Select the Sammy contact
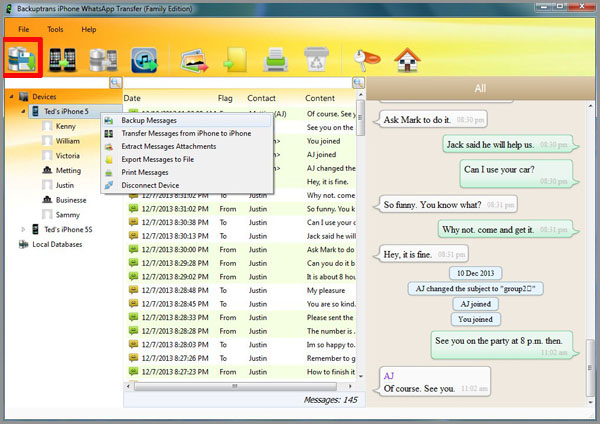This screenshot has width=600, height=424. [x=68, y=215]
